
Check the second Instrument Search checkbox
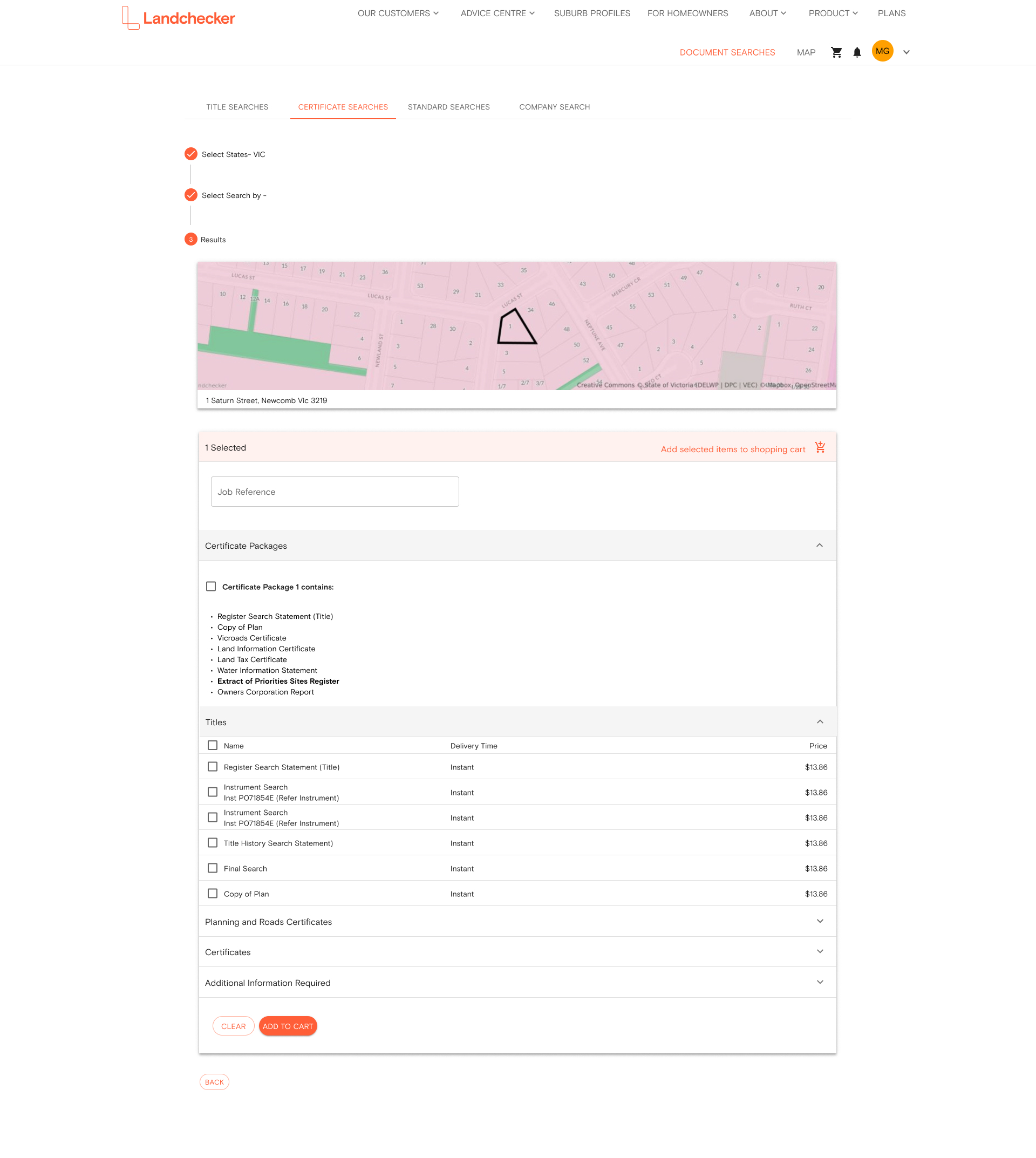point(213,818)
